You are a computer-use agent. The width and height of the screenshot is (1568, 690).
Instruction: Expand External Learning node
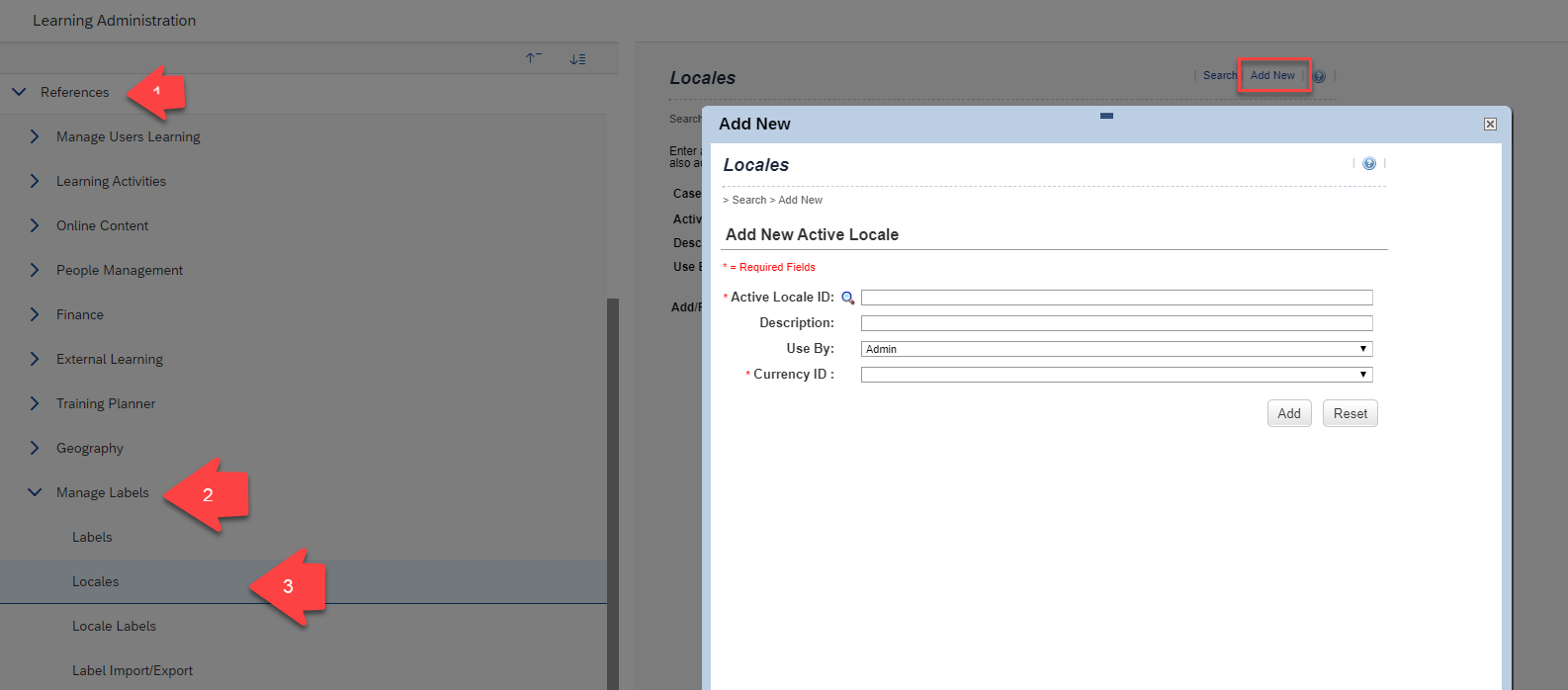35,359
